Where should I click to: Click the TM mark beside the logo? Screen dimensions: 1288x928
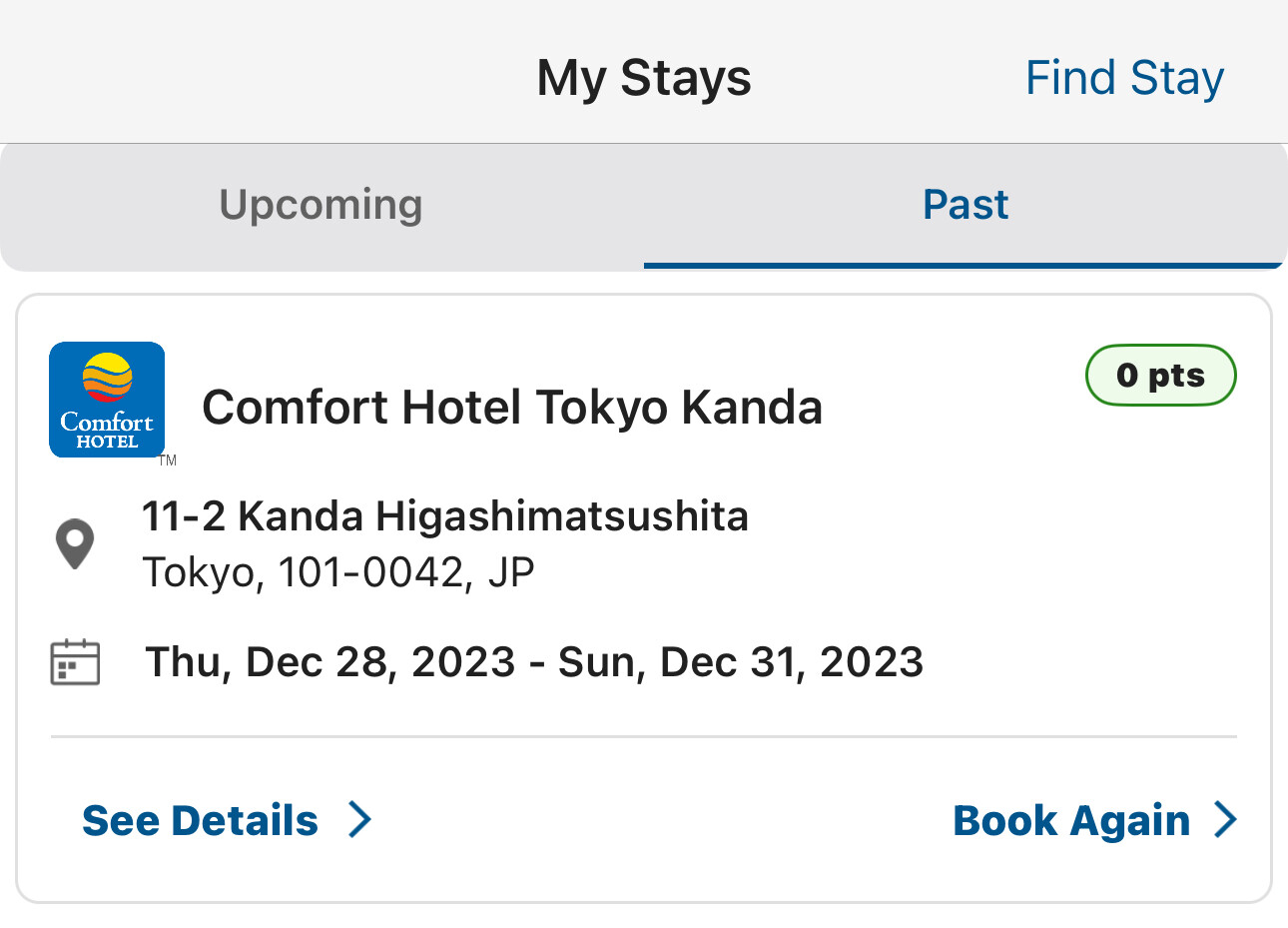(x=168, y=461)
